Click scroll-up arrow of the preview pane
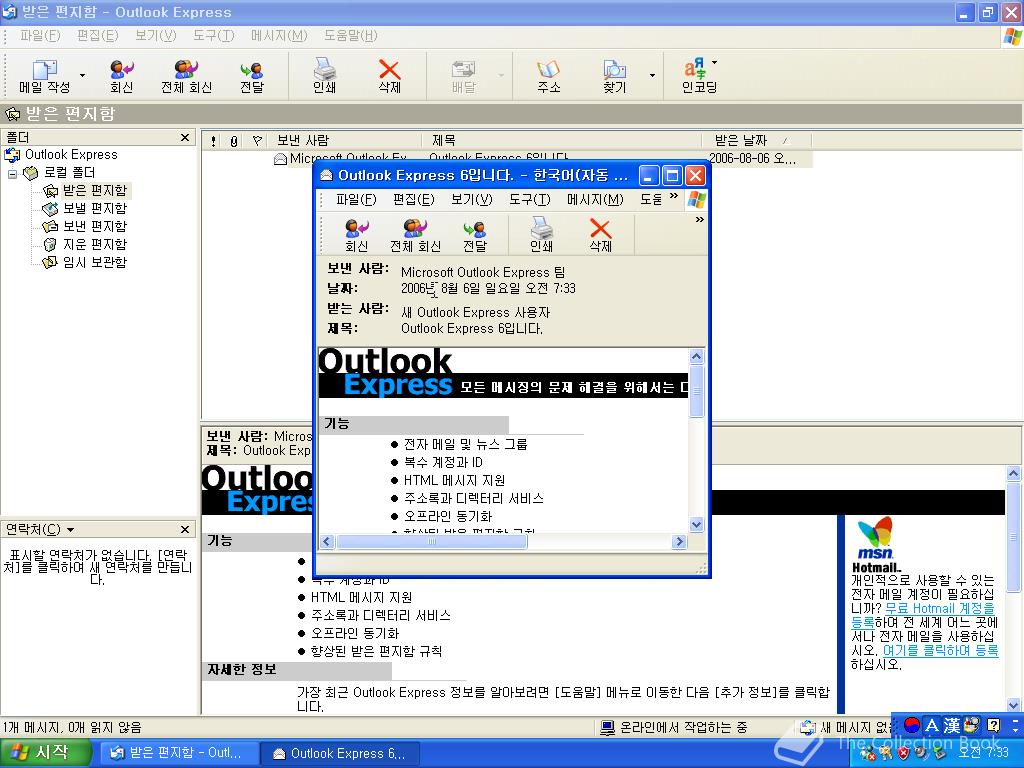Image resolution: width=1024 pixels, height=768 pixels. click(1013, 473)
